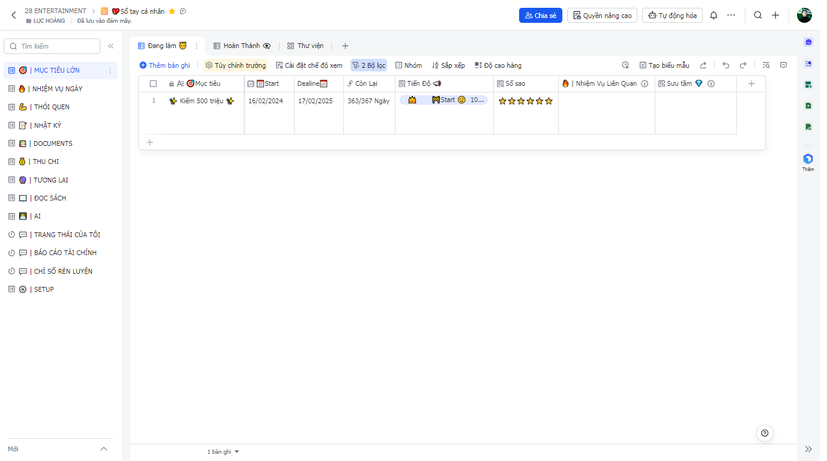Click the blue Chia sẻ button
The height and width of the screenshot is (461, 827).
tap(540, 16)
